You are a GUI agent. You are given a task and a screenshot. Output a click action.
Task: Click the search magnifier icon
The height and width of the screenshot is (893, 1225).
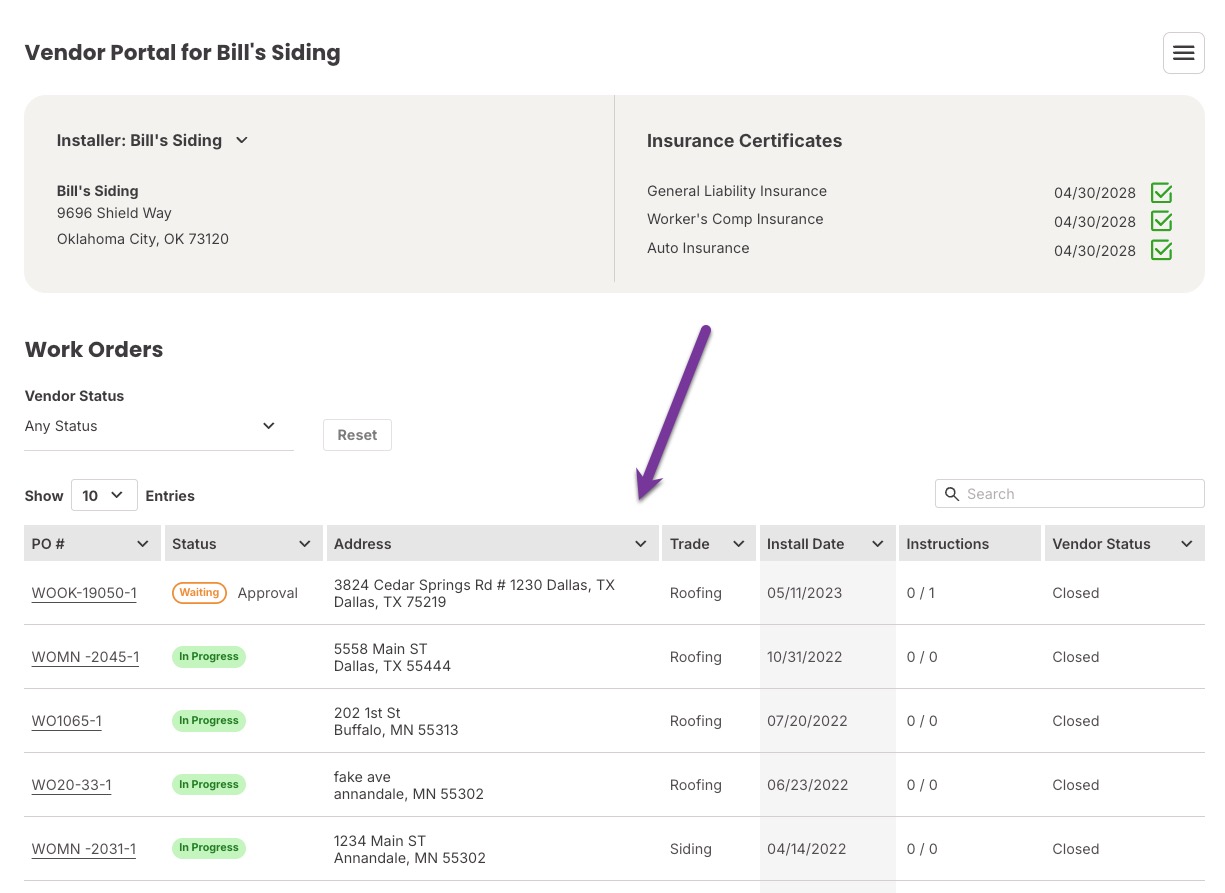(x=952, y=494)
